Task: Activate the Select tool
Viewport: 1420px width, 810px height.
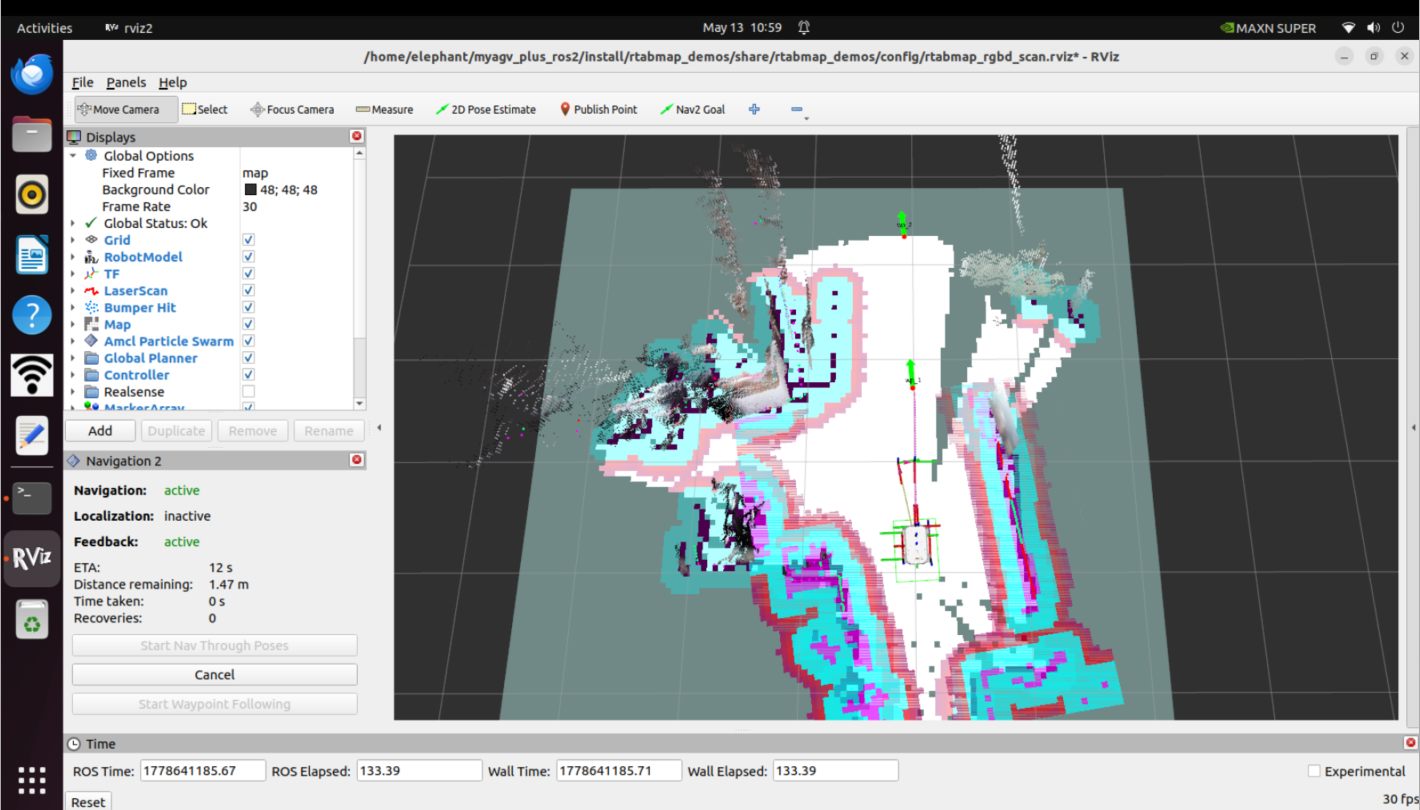Action: 205,109
